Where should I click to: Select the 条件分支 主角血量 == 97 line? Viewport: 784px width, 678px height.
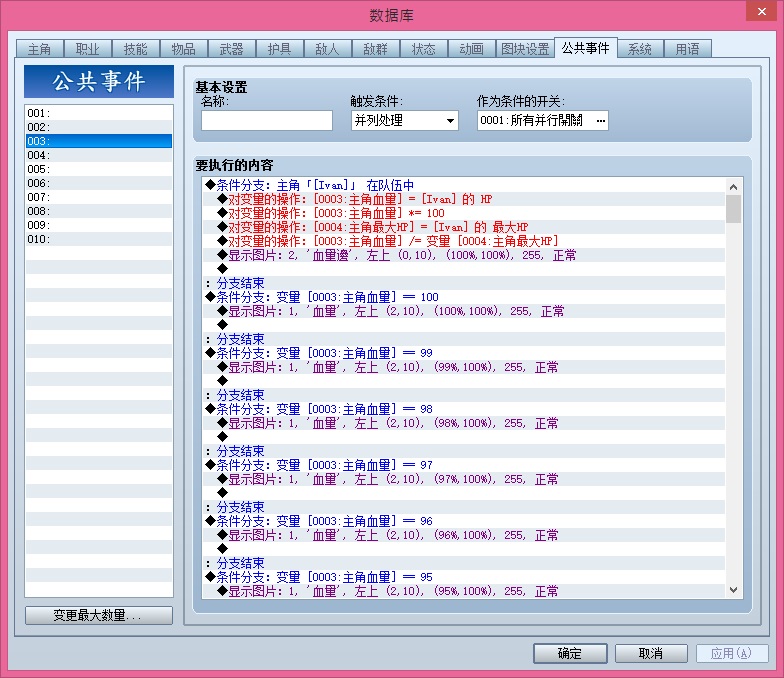pyautogui.click(x=464, y=465)
